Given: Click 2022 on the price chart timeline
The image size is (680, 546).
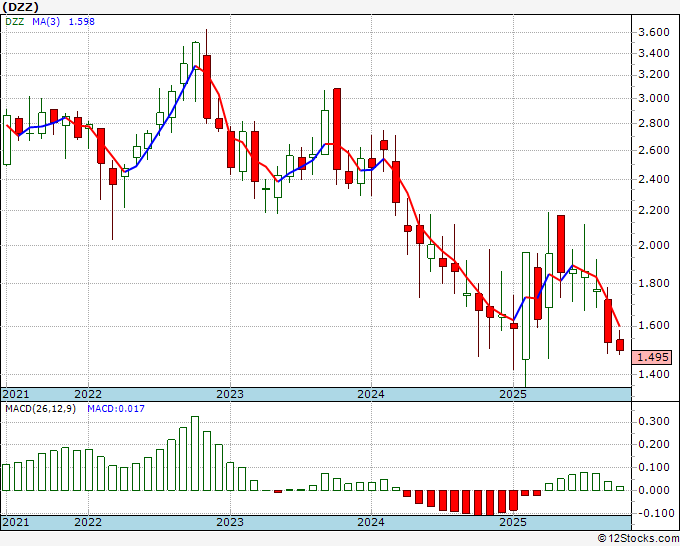Looking at the screenshot, I should pyautogui.click(x=88, y=394).
